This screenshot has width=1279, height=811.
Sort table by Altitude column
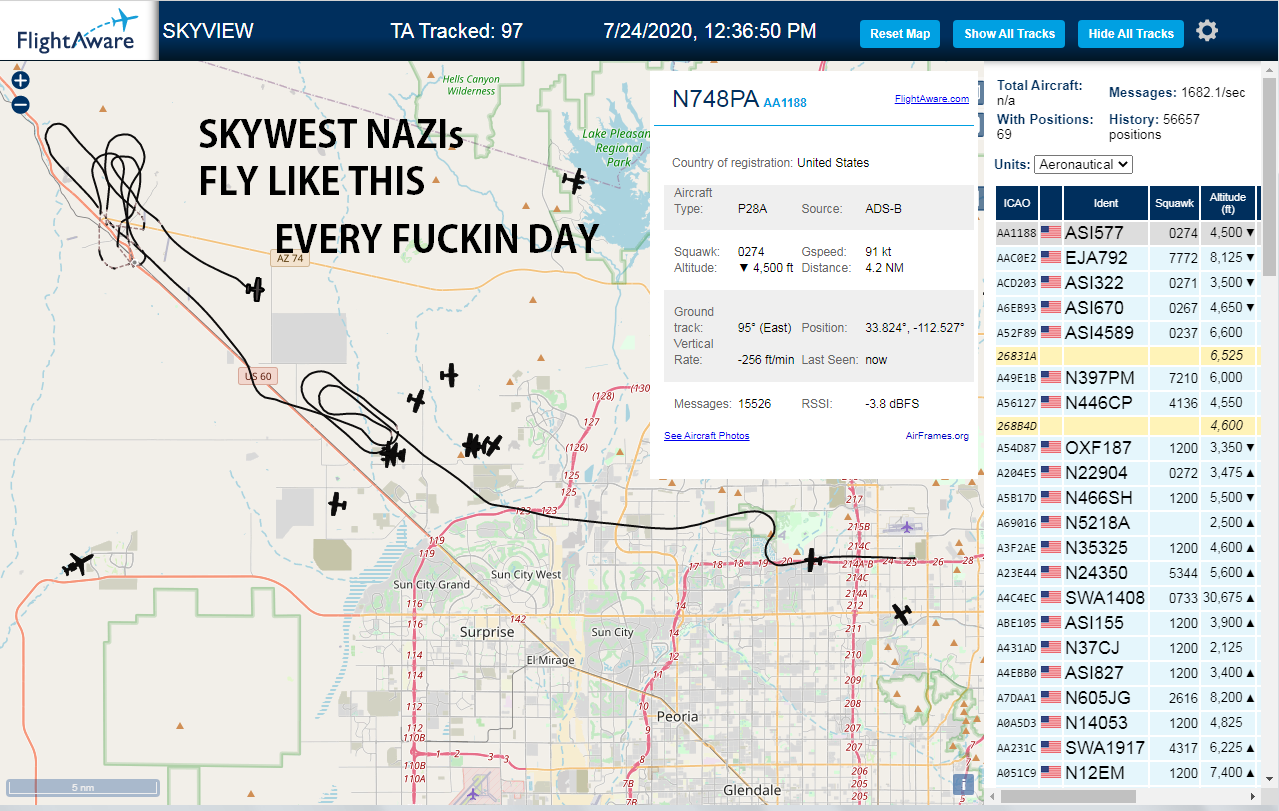pyautogui.click(x=1227, y=203)
